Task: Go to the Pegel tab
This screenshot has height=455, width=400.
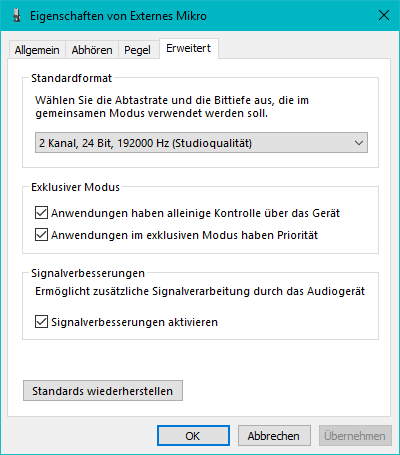Action: [137, 50]
